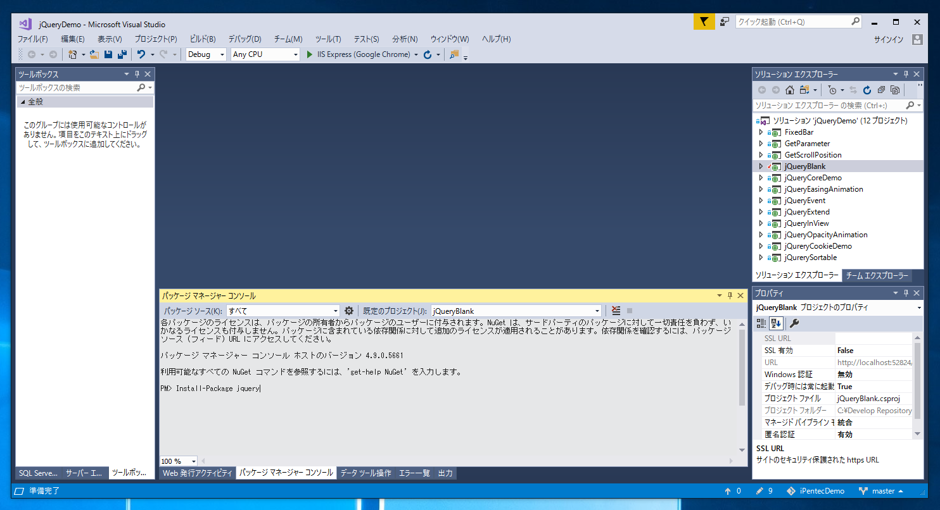This screenshot has width=940, height=510.
Task: Expand the jQueryCoreDemo project node
Action: pyautogui.click(x=761, y=178)
